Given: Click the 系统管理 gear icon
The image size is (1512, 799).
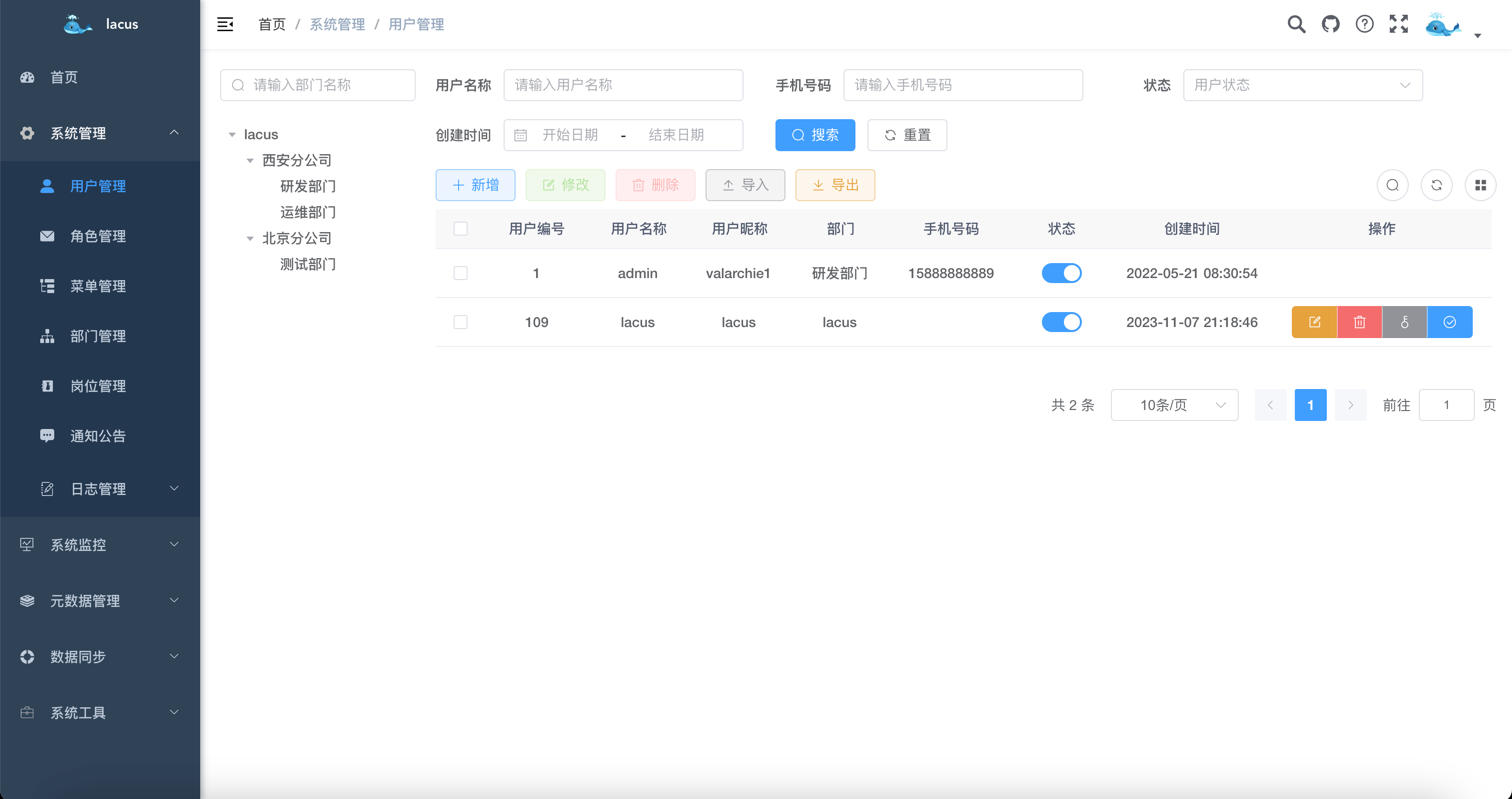Looking at the screenshot, I should 27,133.
